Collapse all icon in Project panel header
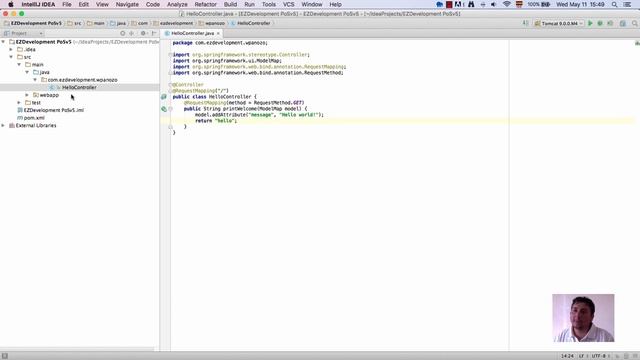Screen dimensions: 640x360 pyautogui.click(x=131, y=33)
